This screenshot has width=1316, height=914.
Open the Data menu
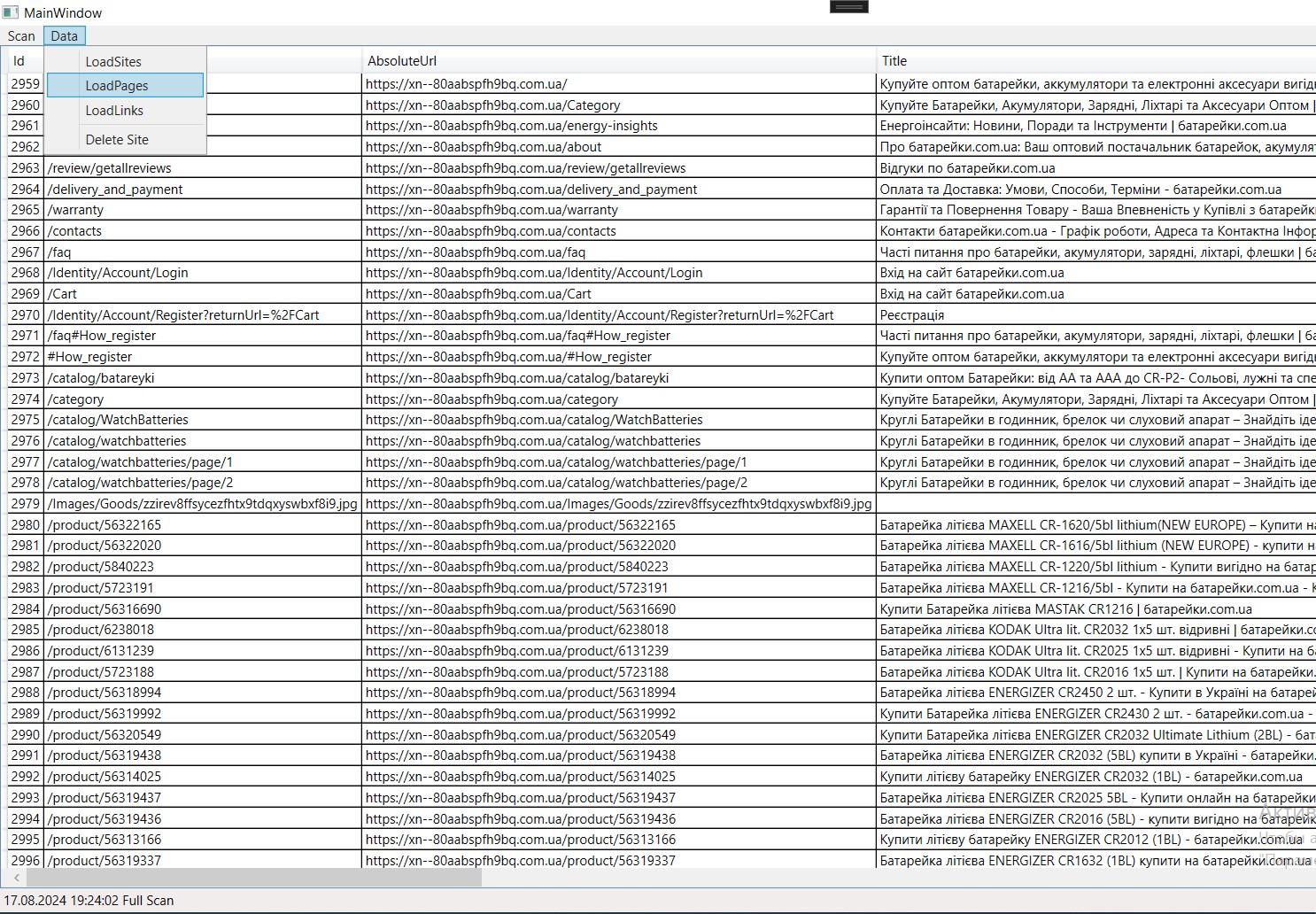tap(64, 36)
